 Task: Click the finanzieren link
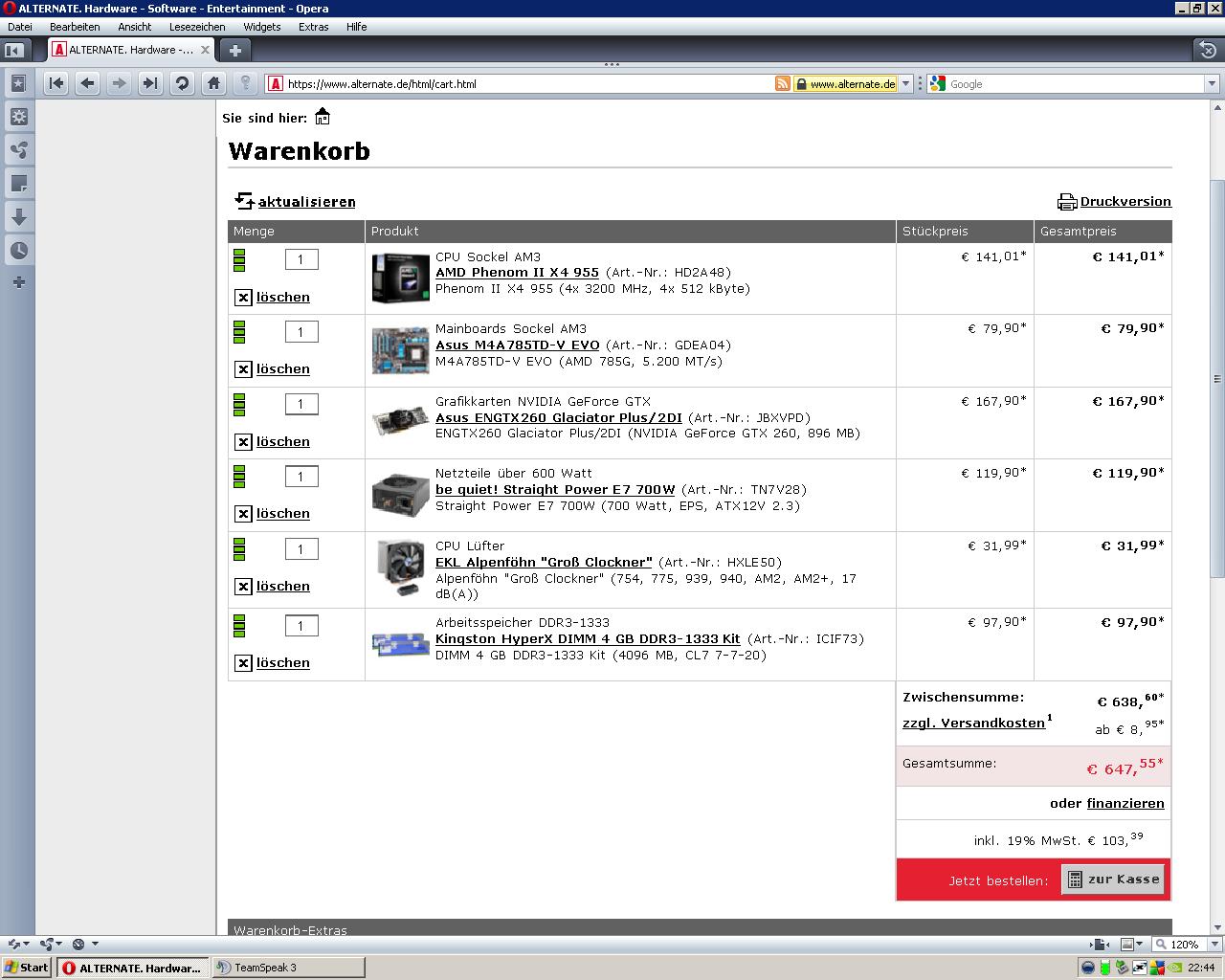1125,804
